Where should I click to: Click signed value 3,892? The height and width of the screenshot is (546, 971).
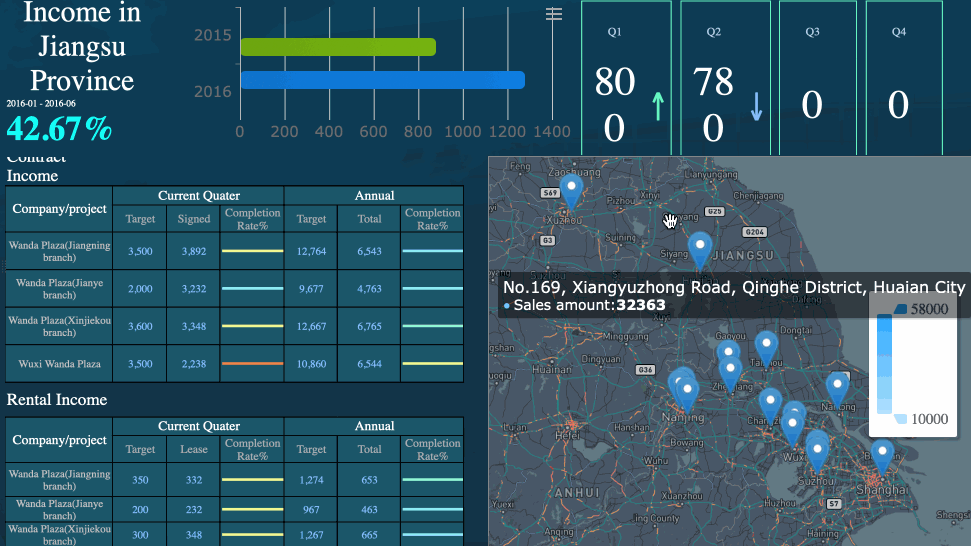click(x=194, y=251)
